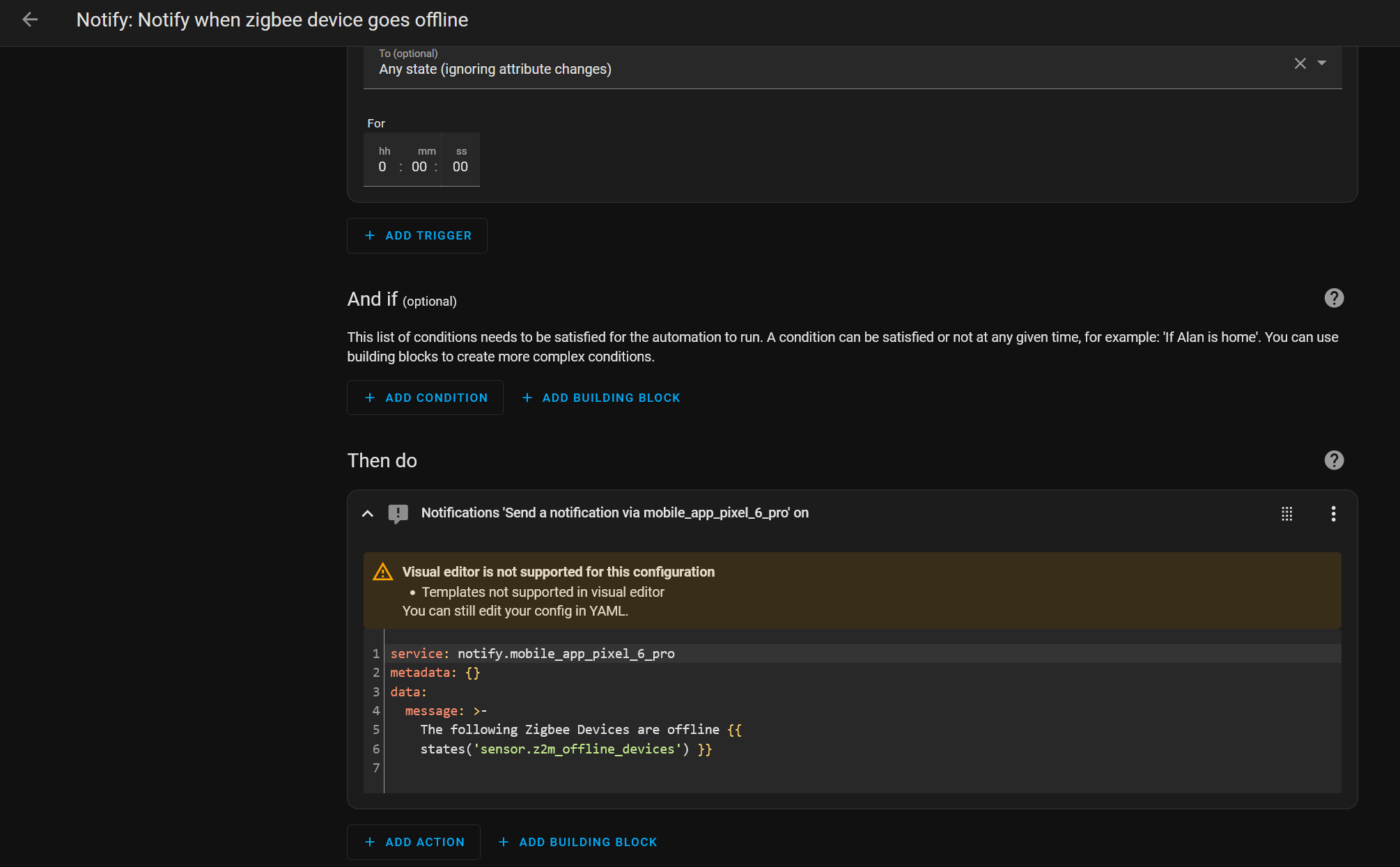Collapse the Notifications action card

[368, 514]
